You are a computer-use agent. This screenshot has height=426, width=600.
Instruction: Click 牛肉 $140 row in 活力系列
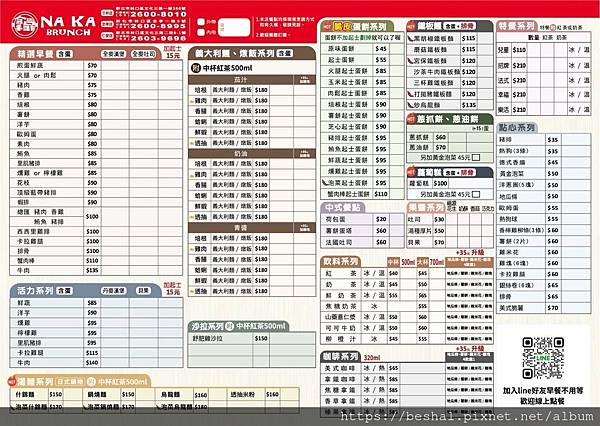[x=96, y=362]
